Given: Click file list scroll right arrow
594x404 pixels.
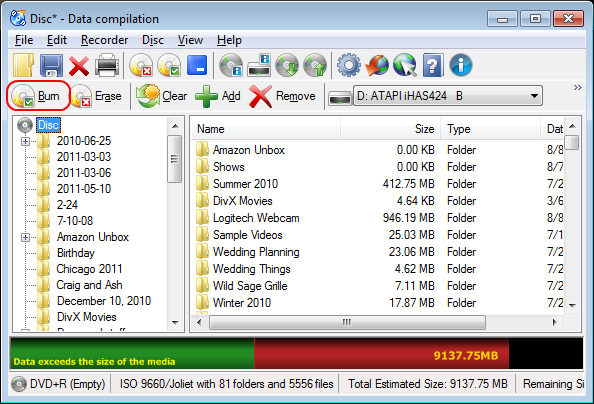Looking at the screenshot, I should tap(555, 323).
